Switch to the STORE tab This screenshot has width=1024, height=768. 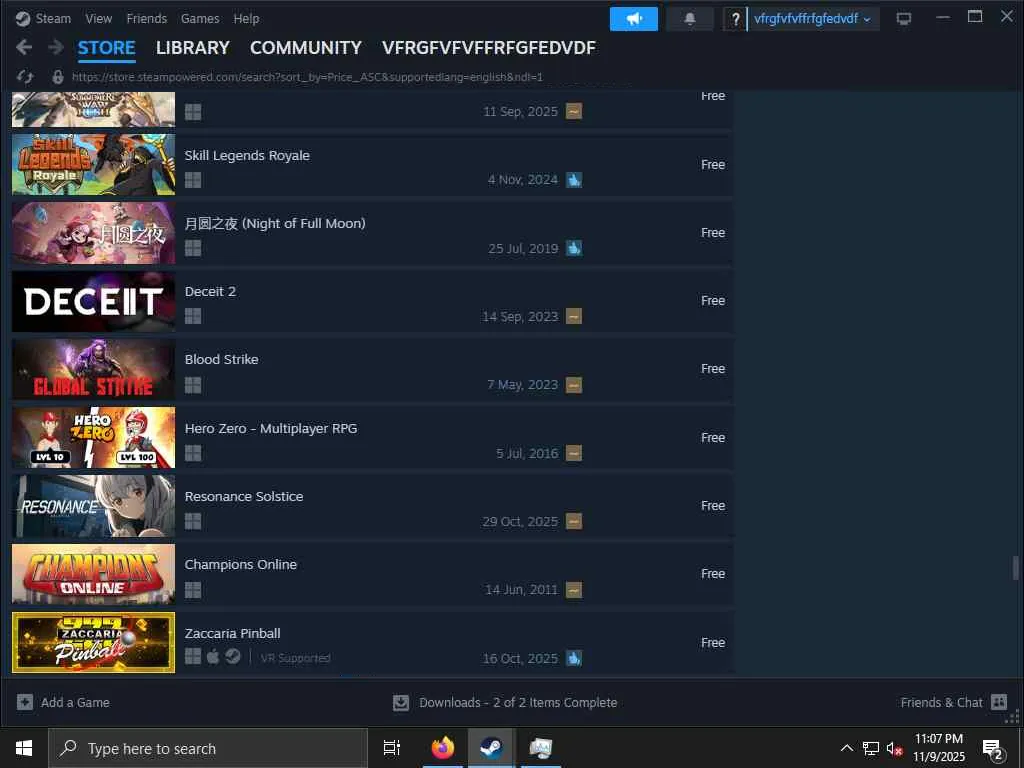click(x=106, y=48)
